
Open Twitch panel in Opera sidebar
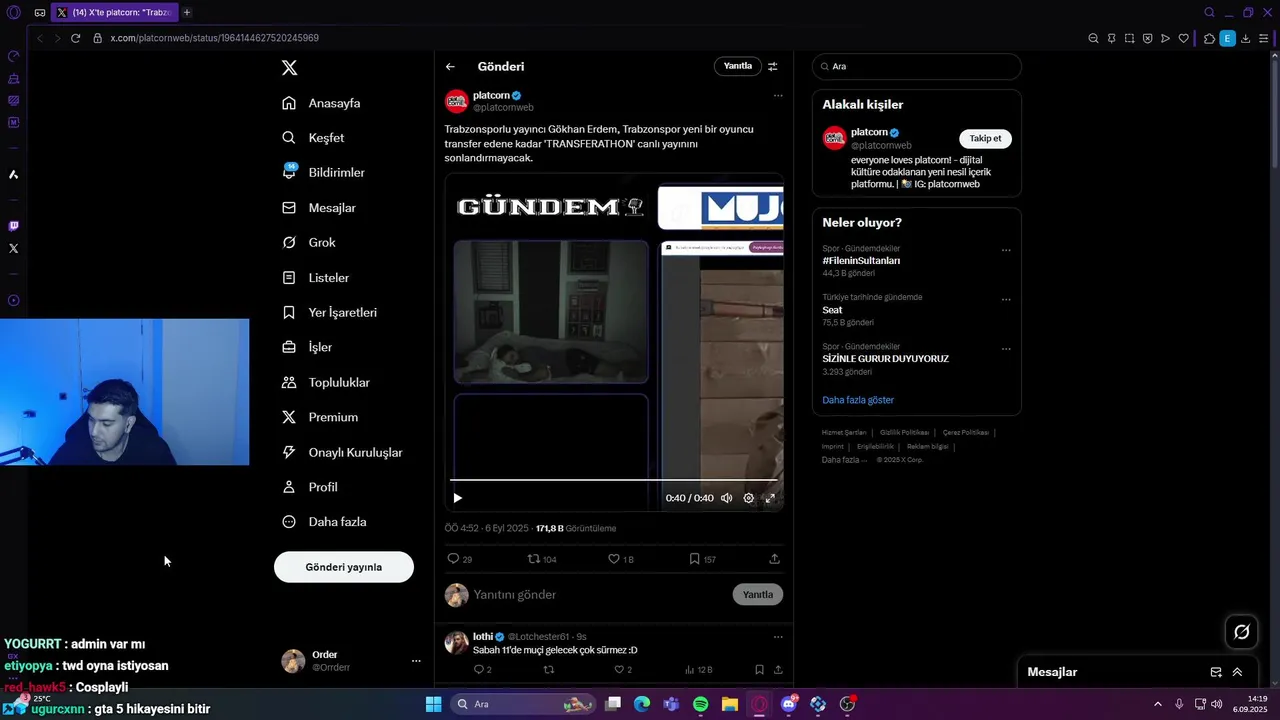coord(13,226)
